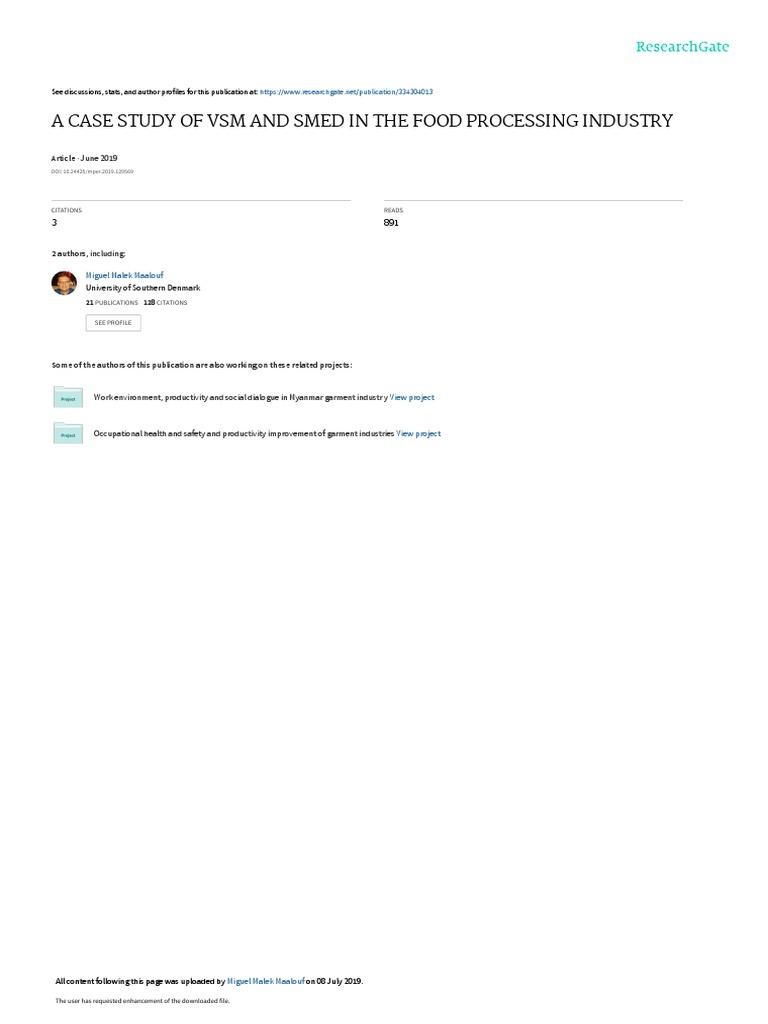Click the Myanmar garment project folder icon
The height and width of the screenshot is (1024, 768).
coord(68,397)
